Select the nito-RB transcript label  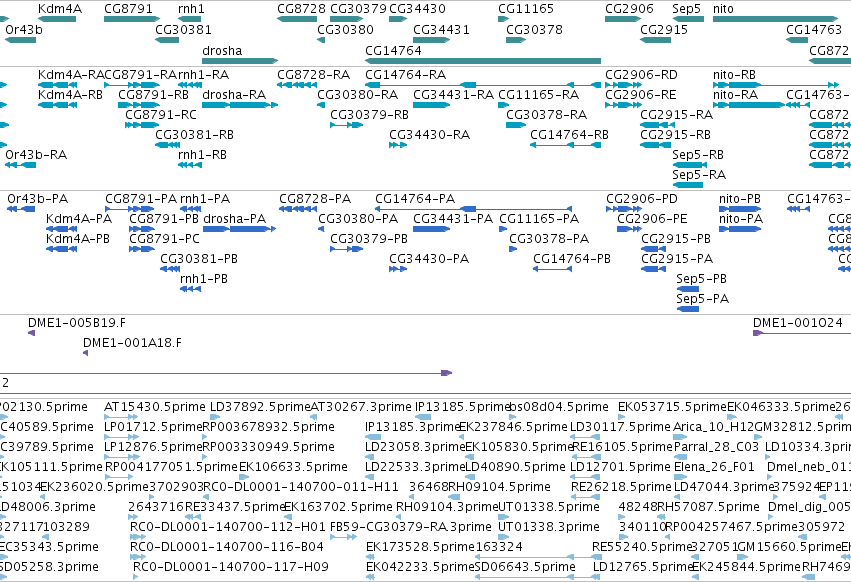[734, 74]
